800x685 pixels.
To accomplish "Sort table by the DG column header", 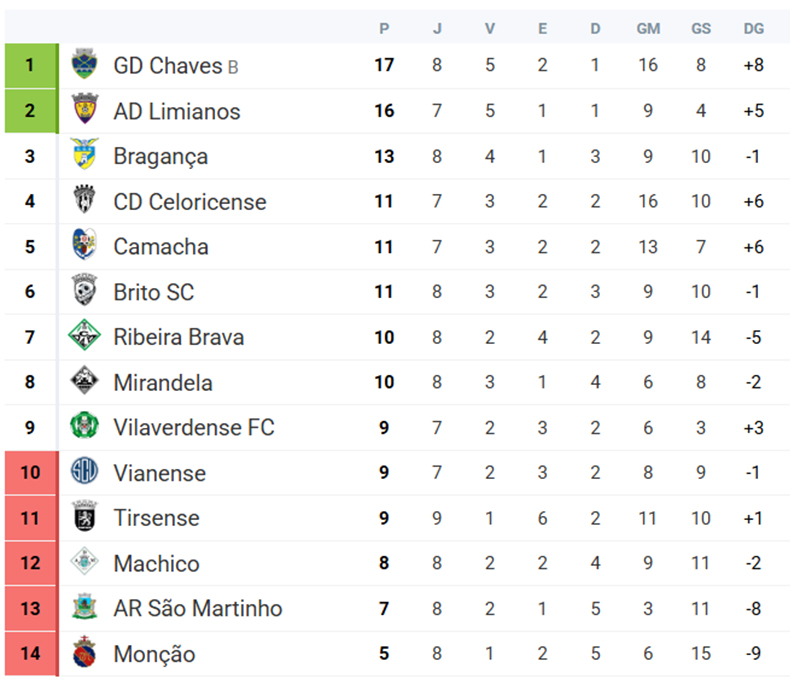I will pyautogui.click(x=753, y=29).
